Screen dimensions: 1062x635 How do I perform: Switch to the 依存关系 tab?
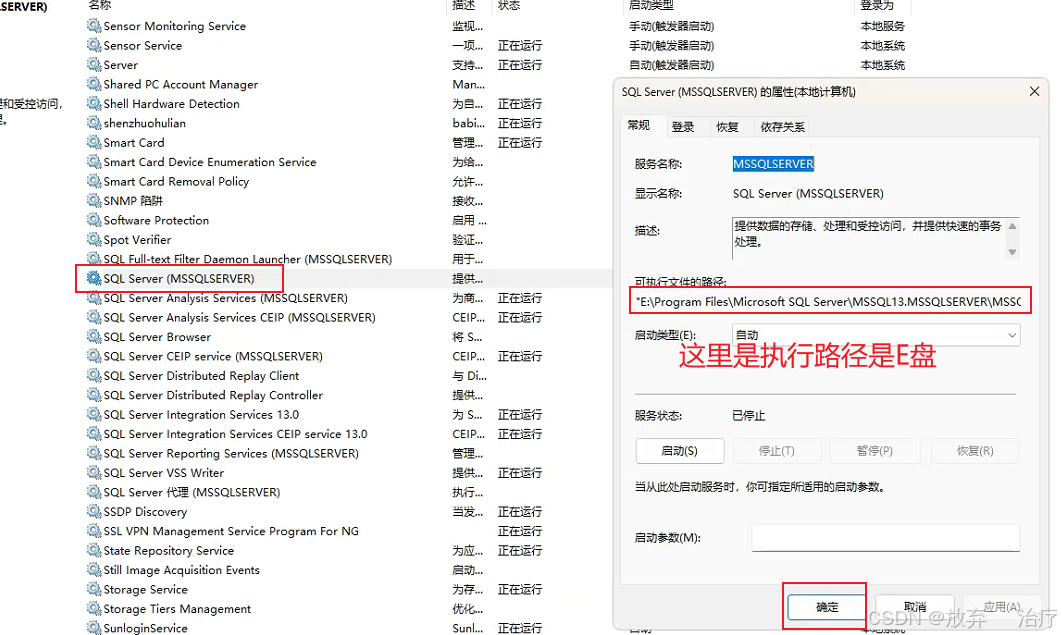[x=782, y=127]
